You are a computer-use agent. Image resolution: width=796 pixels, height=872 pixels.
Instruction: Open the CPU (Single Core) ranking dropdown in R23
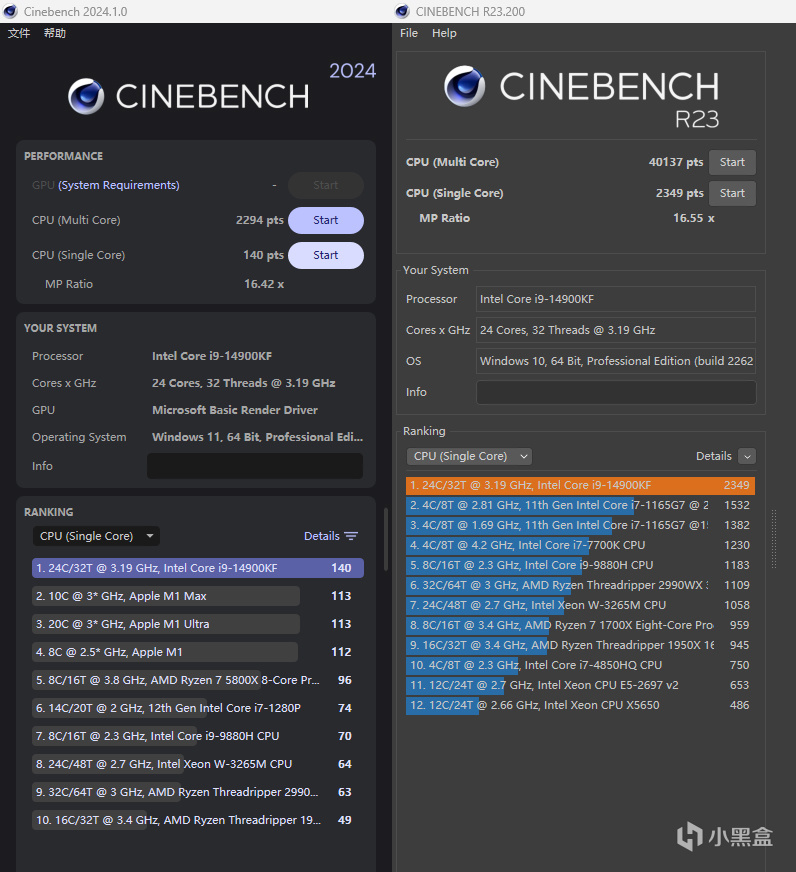pyautogui.click(x=468, y=457)
